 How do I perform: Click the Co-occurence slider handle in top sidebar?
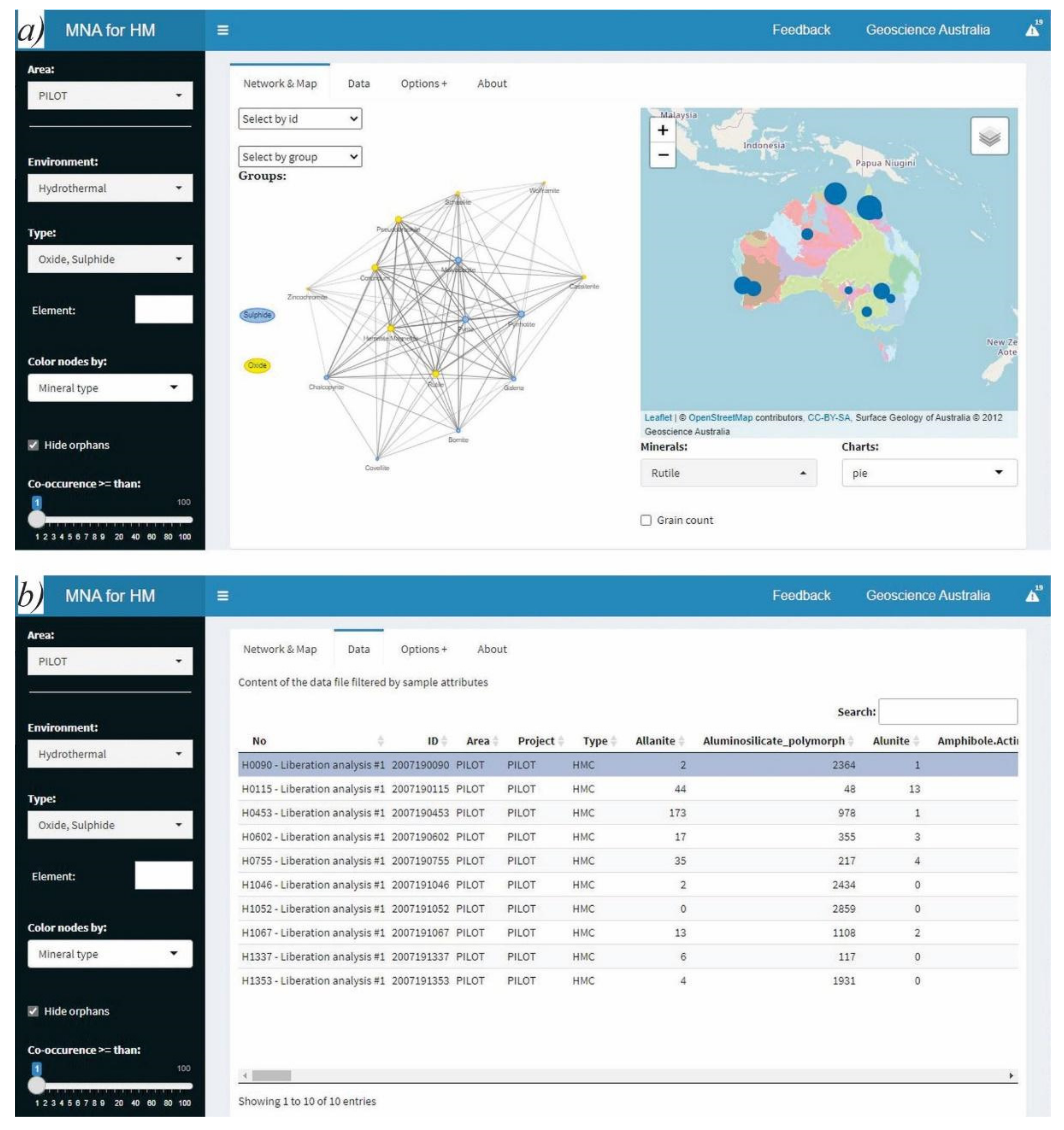point(37,519)
